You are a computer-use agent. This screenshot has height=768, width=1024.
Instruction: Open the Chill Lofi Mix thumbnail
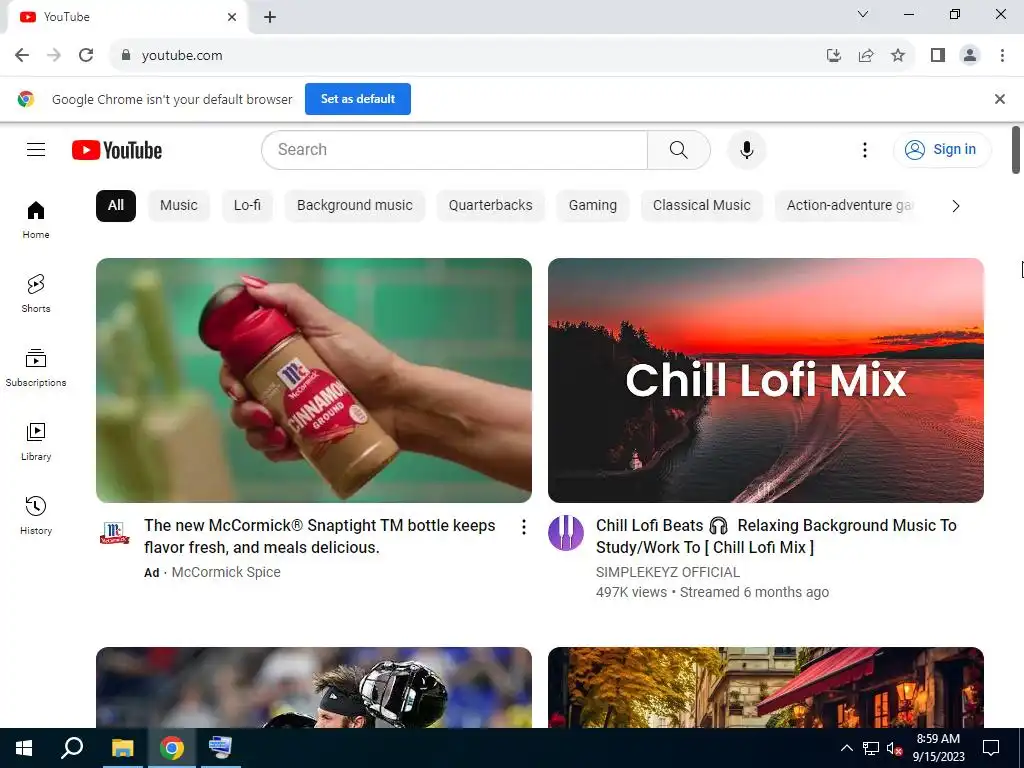click(765, 380)
